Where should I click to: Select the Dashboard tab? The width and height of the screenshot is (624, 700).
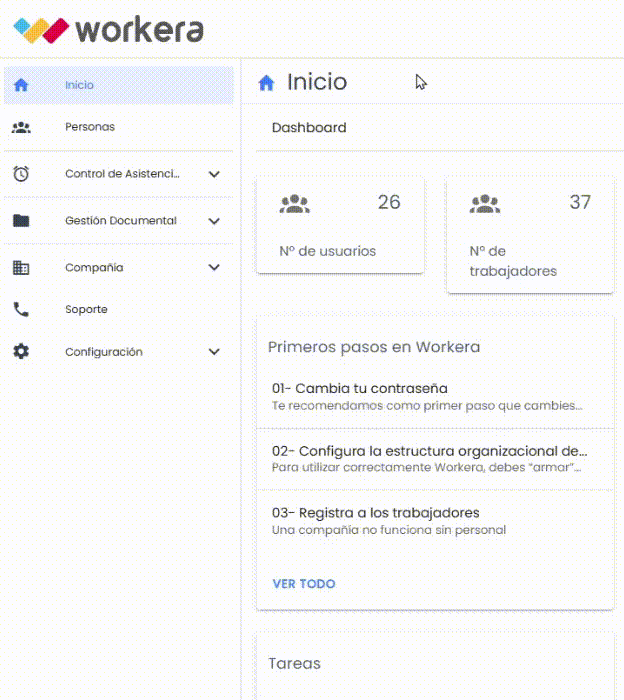309,128
